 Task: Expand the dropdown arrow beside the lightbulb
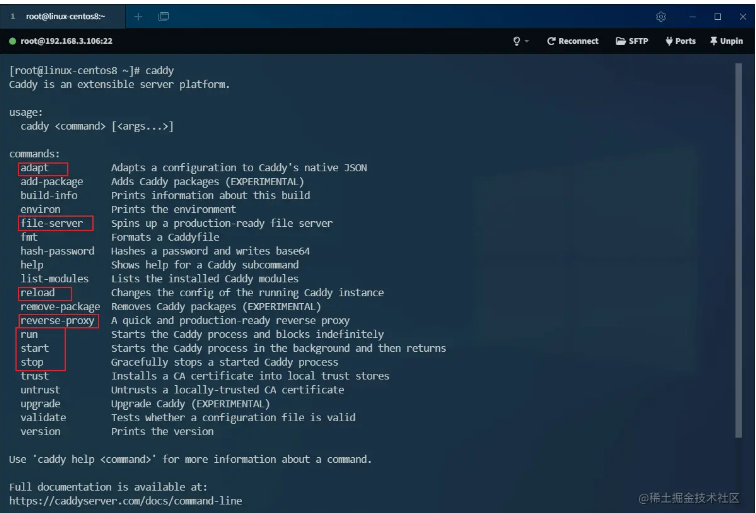(x=526, y=41)
